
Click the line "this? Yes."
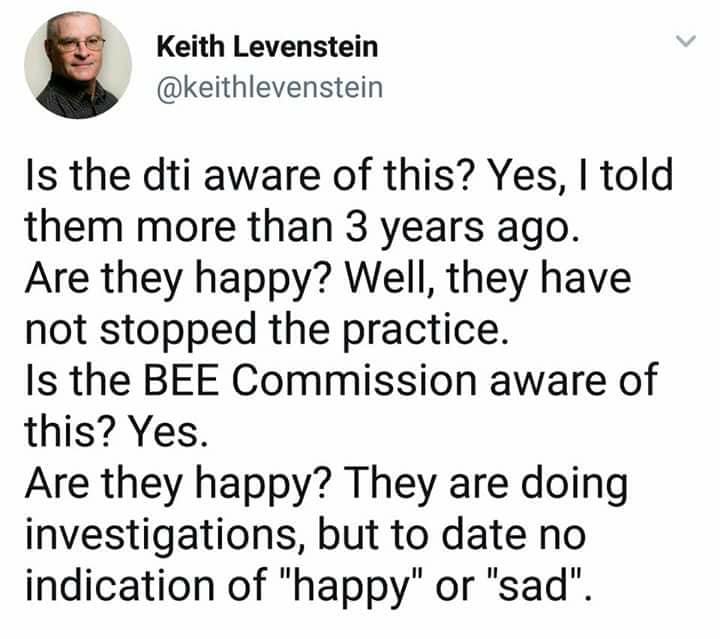117,432
